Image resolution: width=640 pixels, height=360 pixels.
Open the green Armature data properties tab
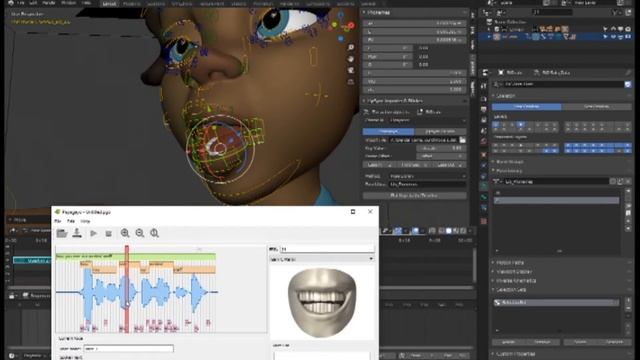(x=484, y=186)
